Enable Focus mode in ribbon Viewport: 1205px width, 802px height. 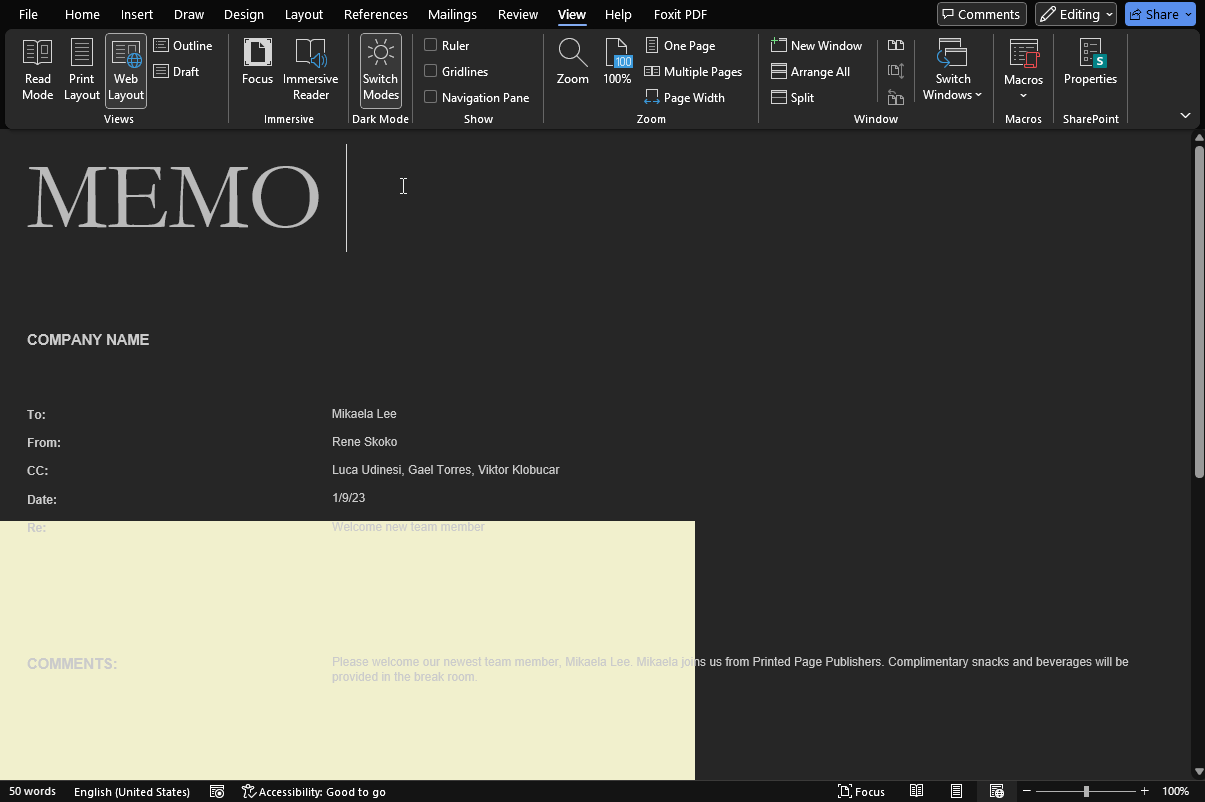257,62
